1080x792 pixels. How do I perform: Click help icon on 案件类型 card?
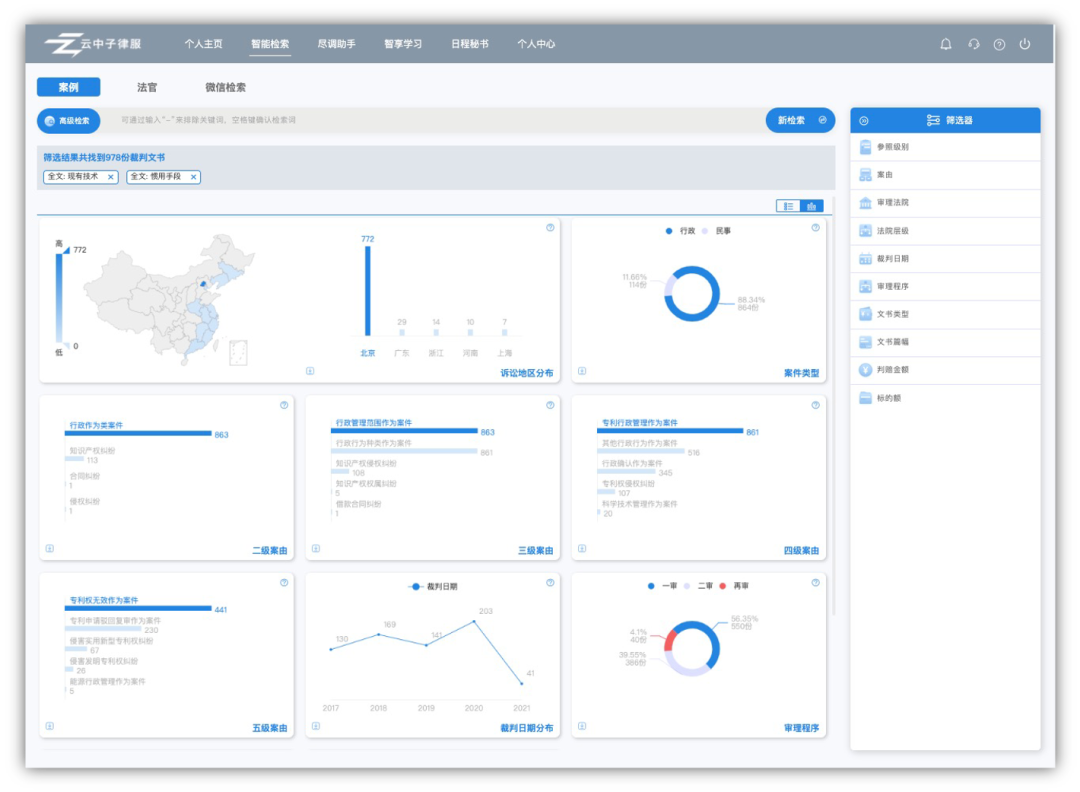[816, 228]
